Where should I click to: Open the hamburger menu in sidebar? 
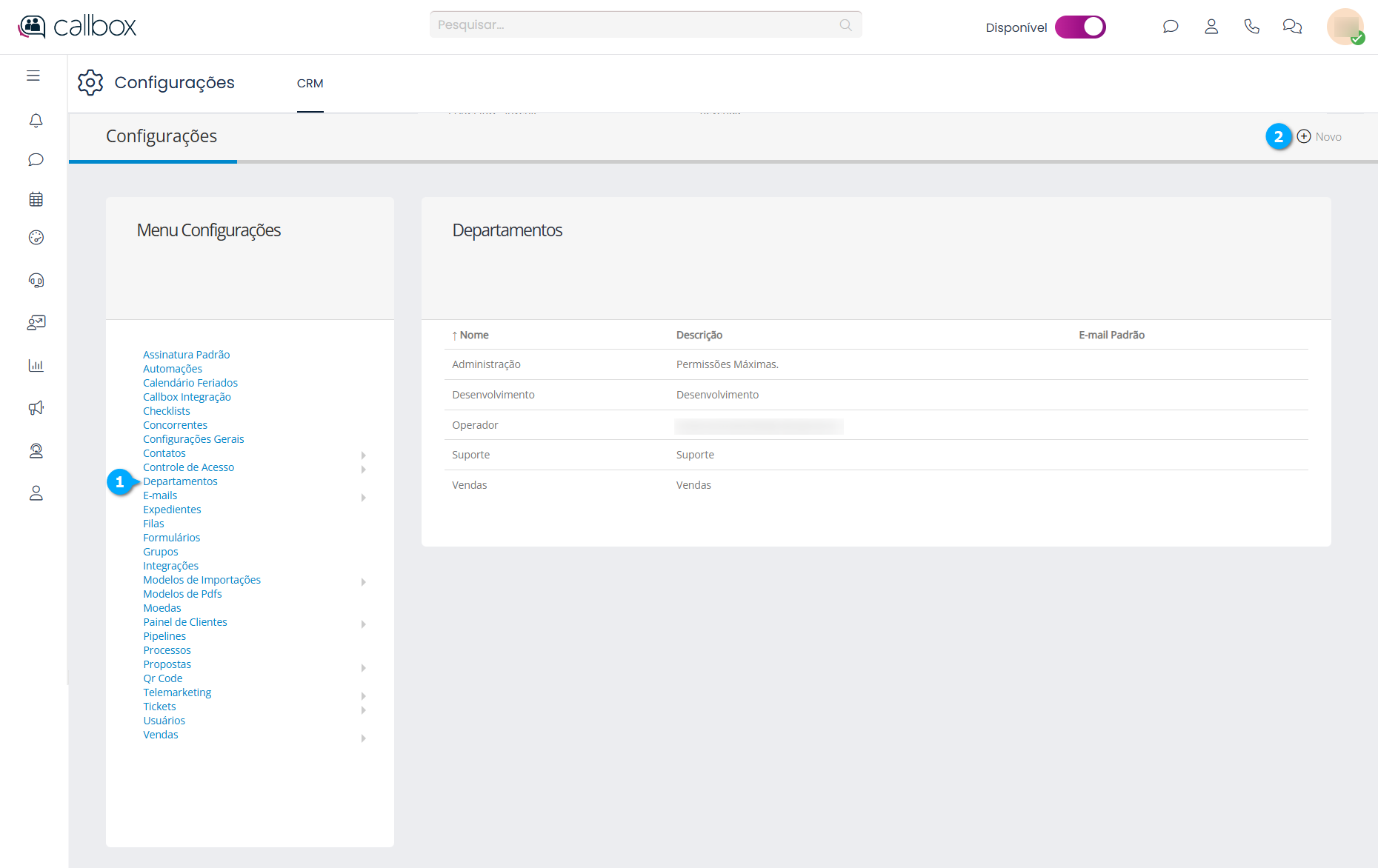[x=33, y=76]
